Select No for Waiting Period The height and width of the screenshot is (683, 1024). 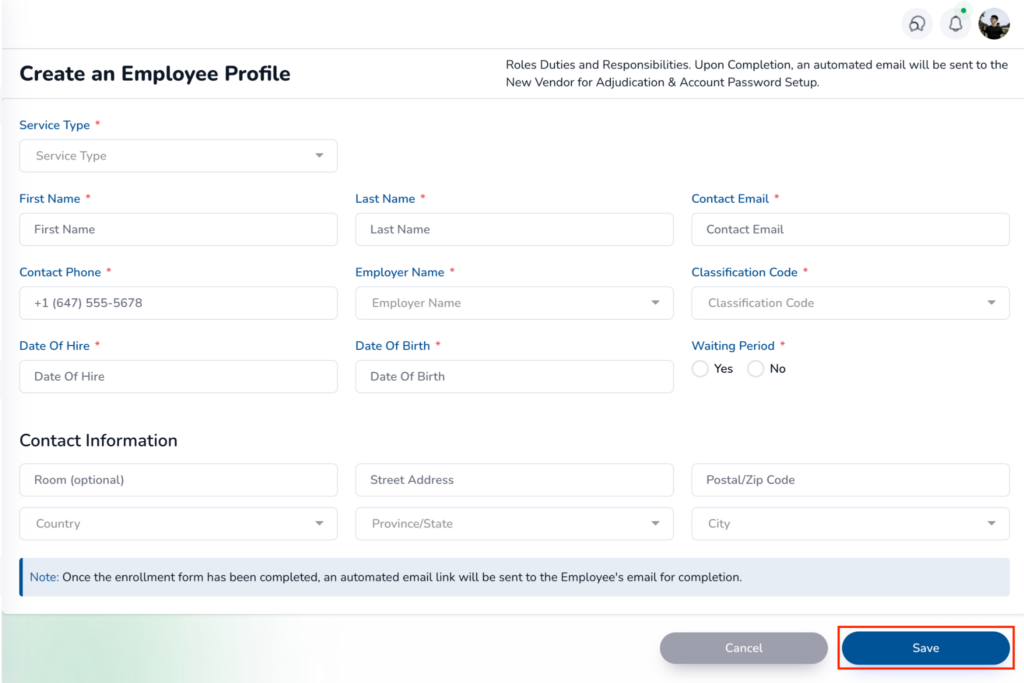click(x=756, y=369)
